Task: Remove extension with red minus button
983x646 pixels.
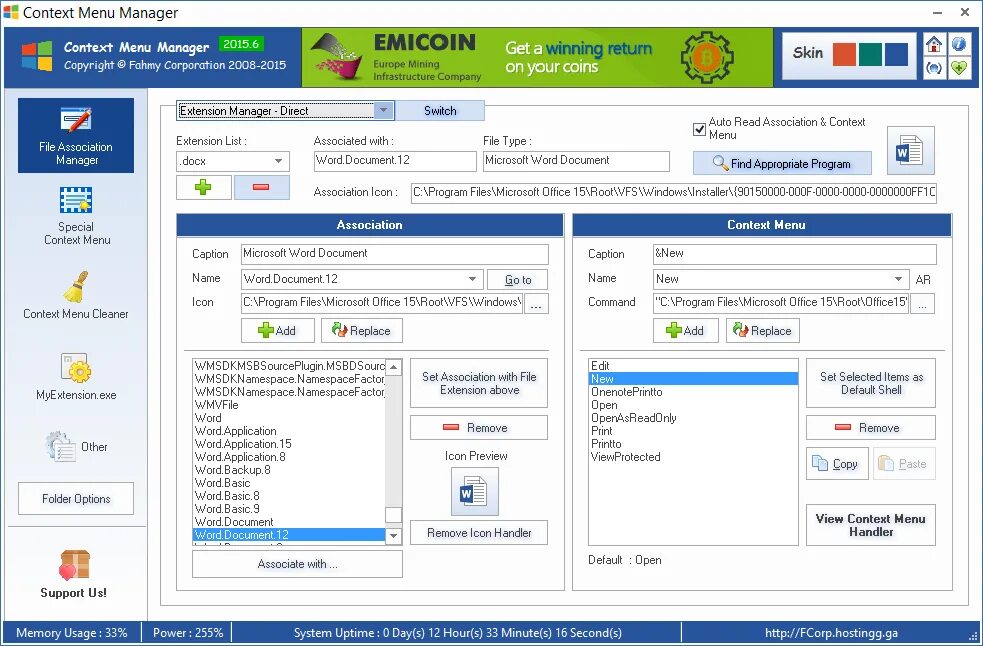Action: [x=261, y=187]
